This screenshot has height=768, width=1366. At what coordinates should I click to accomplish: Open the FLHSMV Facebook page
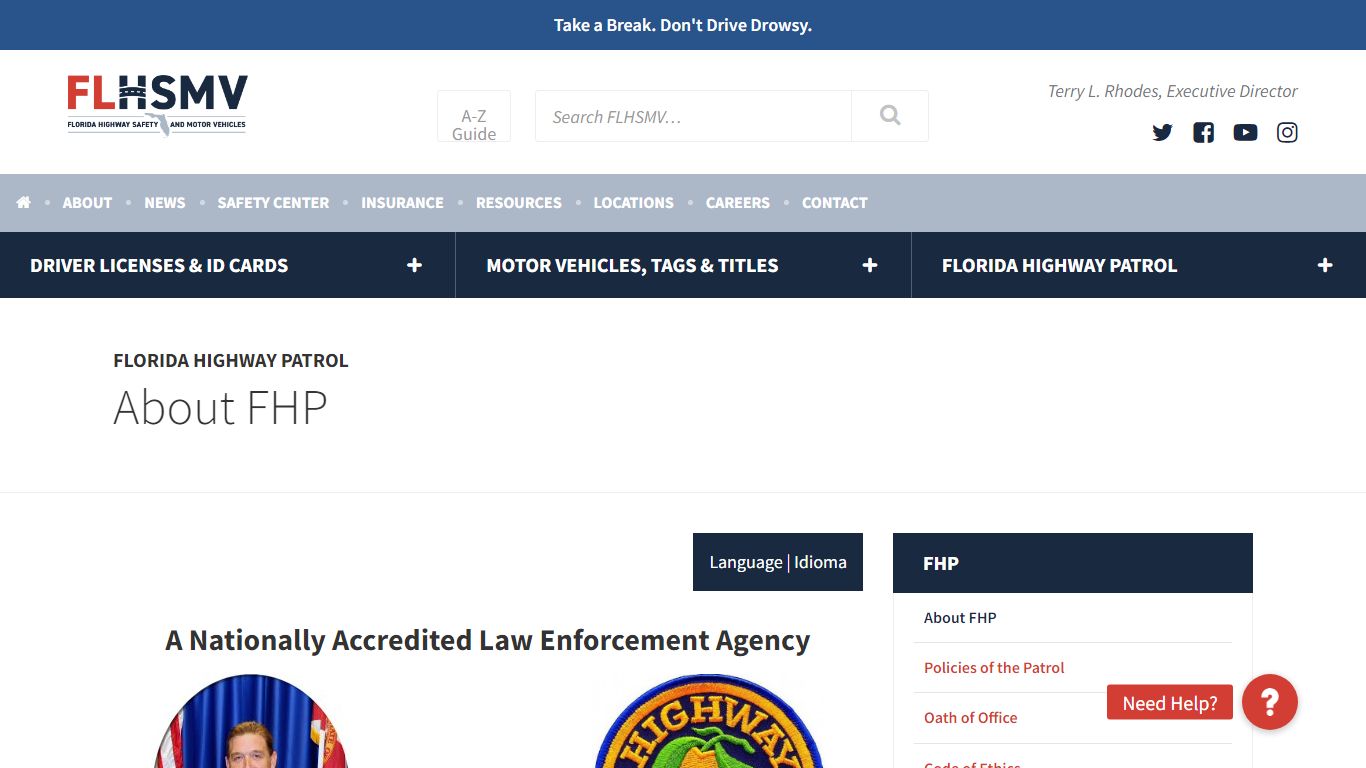click(x=1204, y=132)
